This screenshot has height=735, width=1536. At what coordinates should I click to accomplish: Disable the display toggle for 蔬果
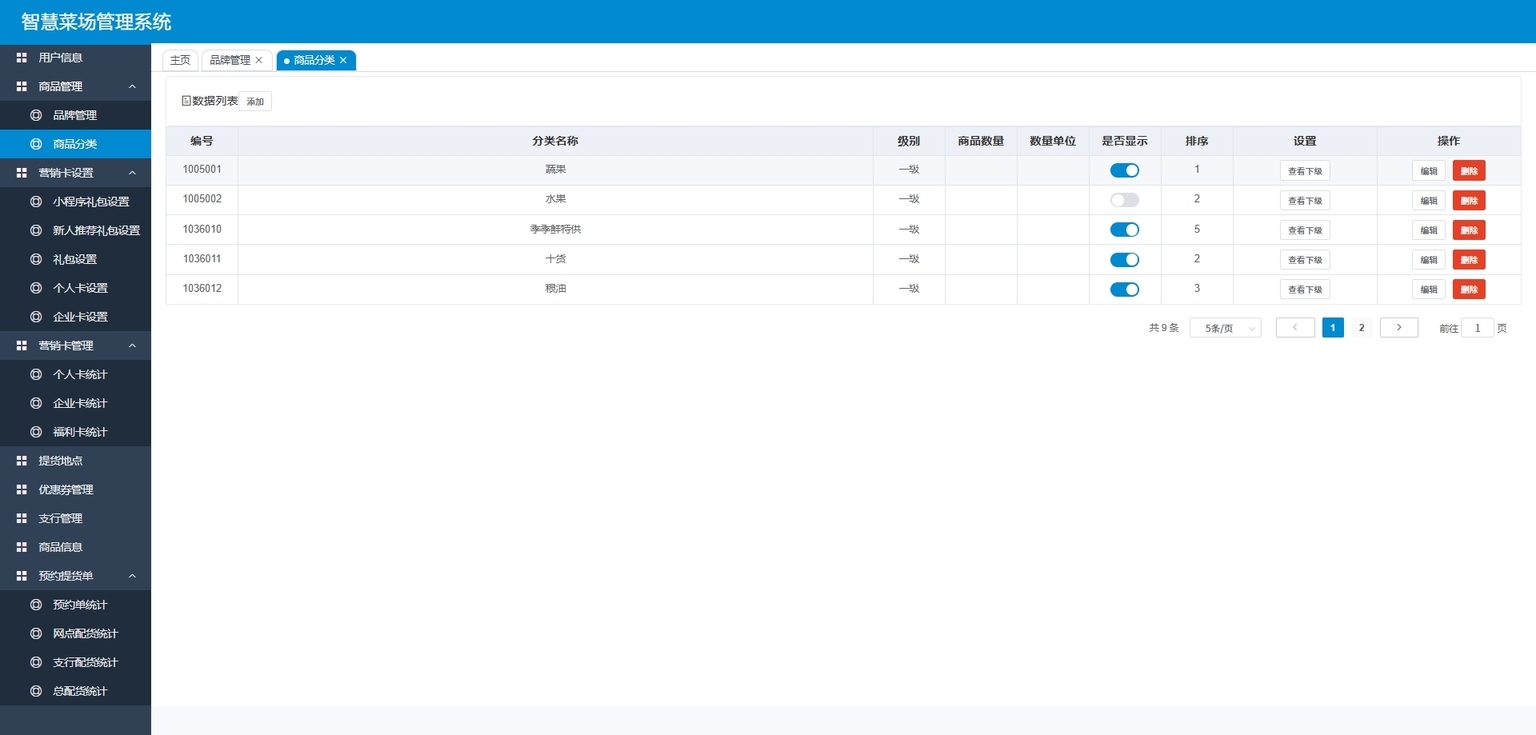pos(1124,170)
